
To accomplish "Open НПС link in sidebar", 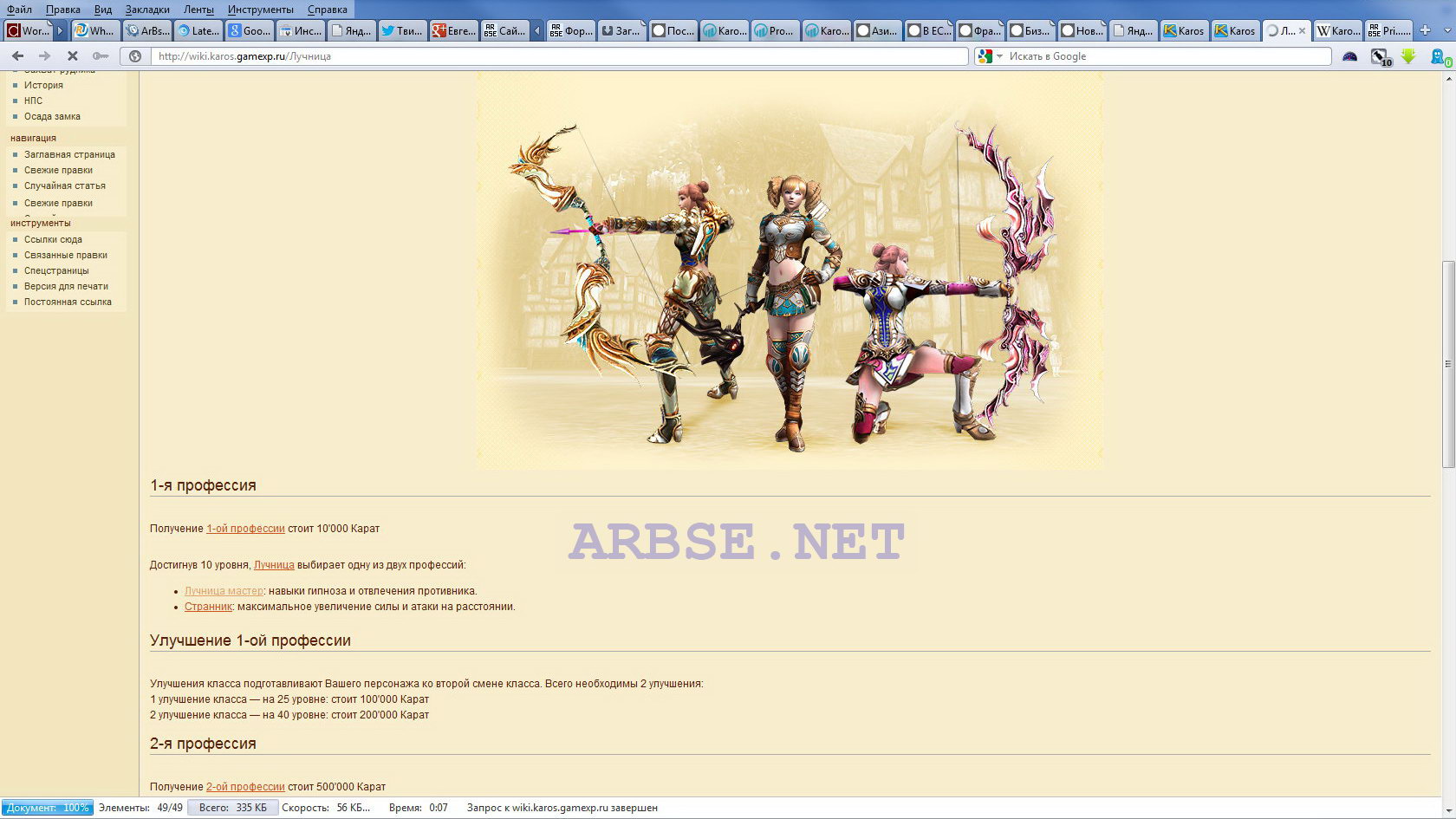I will [33, 101].
